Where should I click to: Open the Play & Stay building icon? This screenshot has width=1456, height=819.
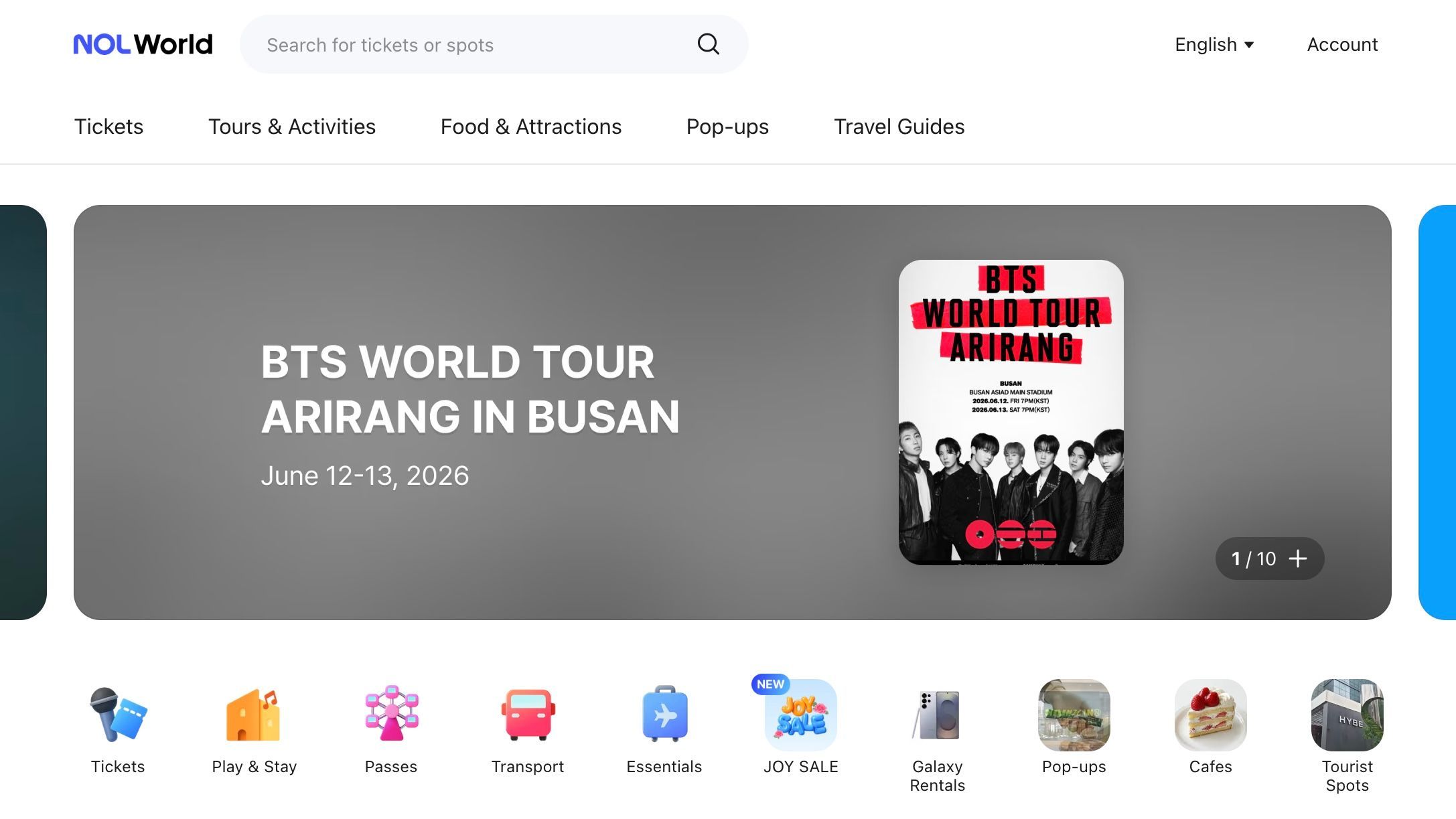pos(254,715)
